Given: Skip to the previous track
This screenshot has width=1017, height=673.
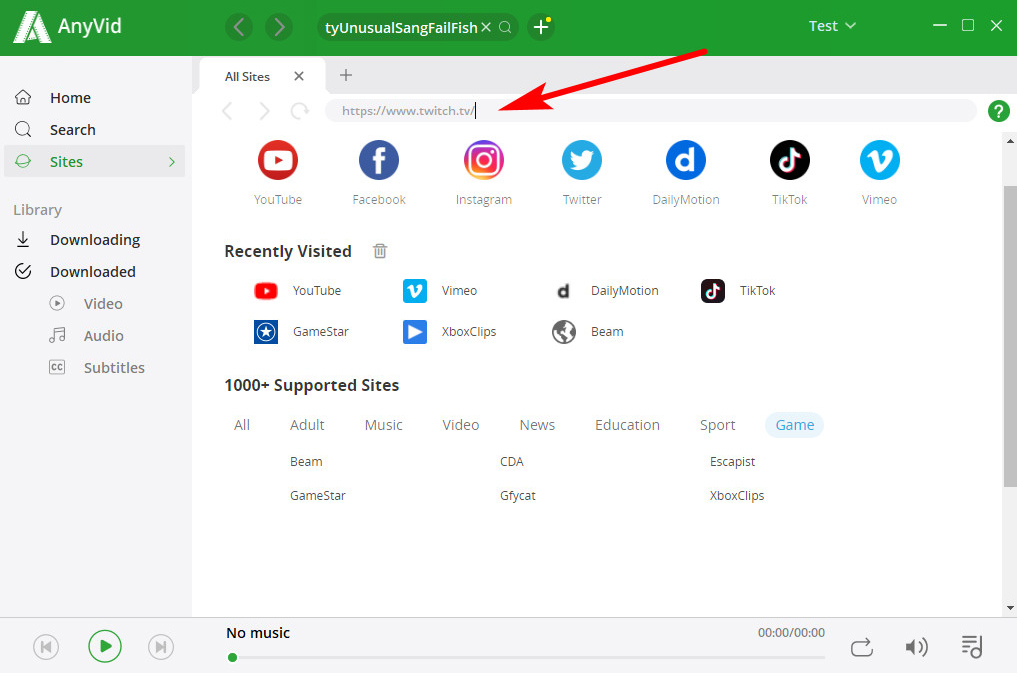Looking at the screenshot, I should tap(46, 647).
